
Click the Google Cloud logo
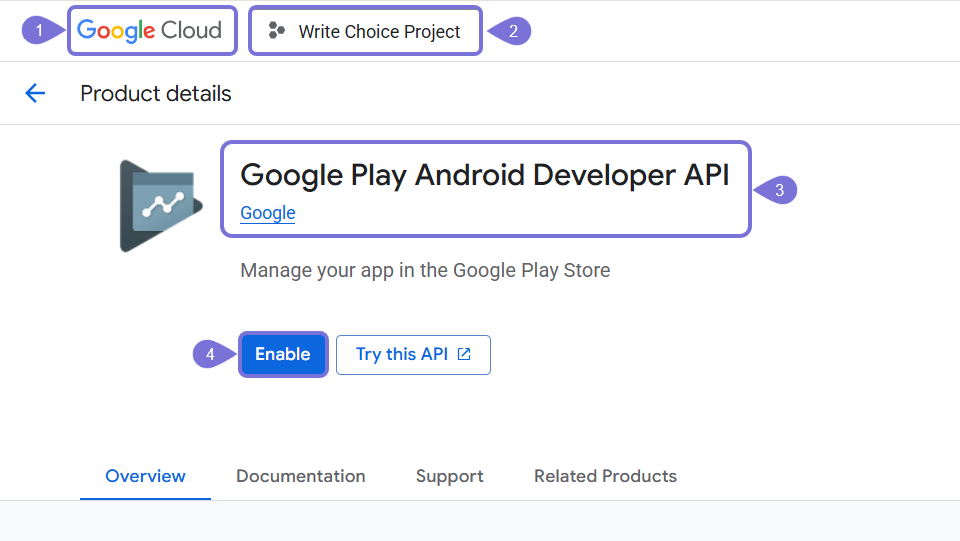(x=150, y=31)
